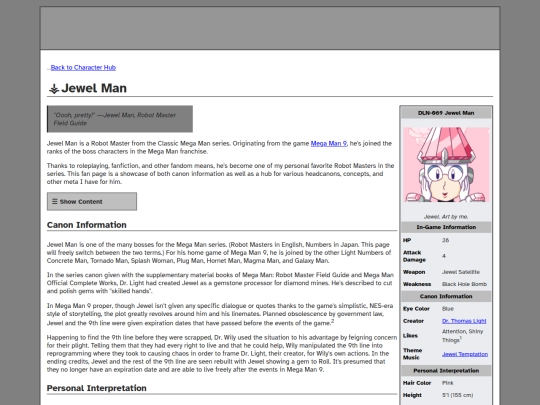Click the Eye Color value Blue

pos(448,309)
